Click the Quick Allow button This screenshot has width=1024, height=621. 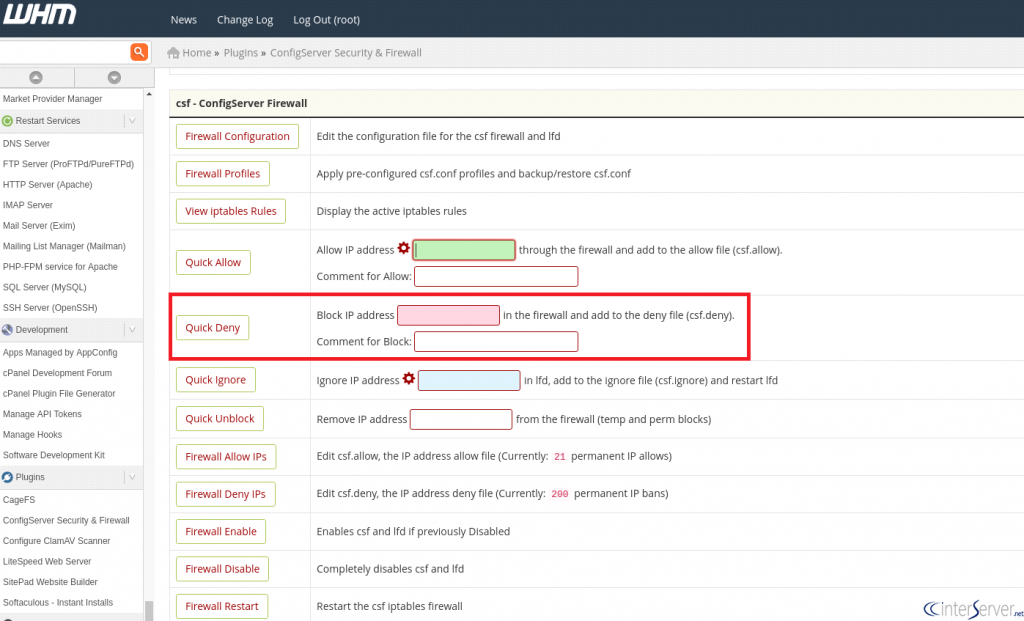(x=213, y=263)
